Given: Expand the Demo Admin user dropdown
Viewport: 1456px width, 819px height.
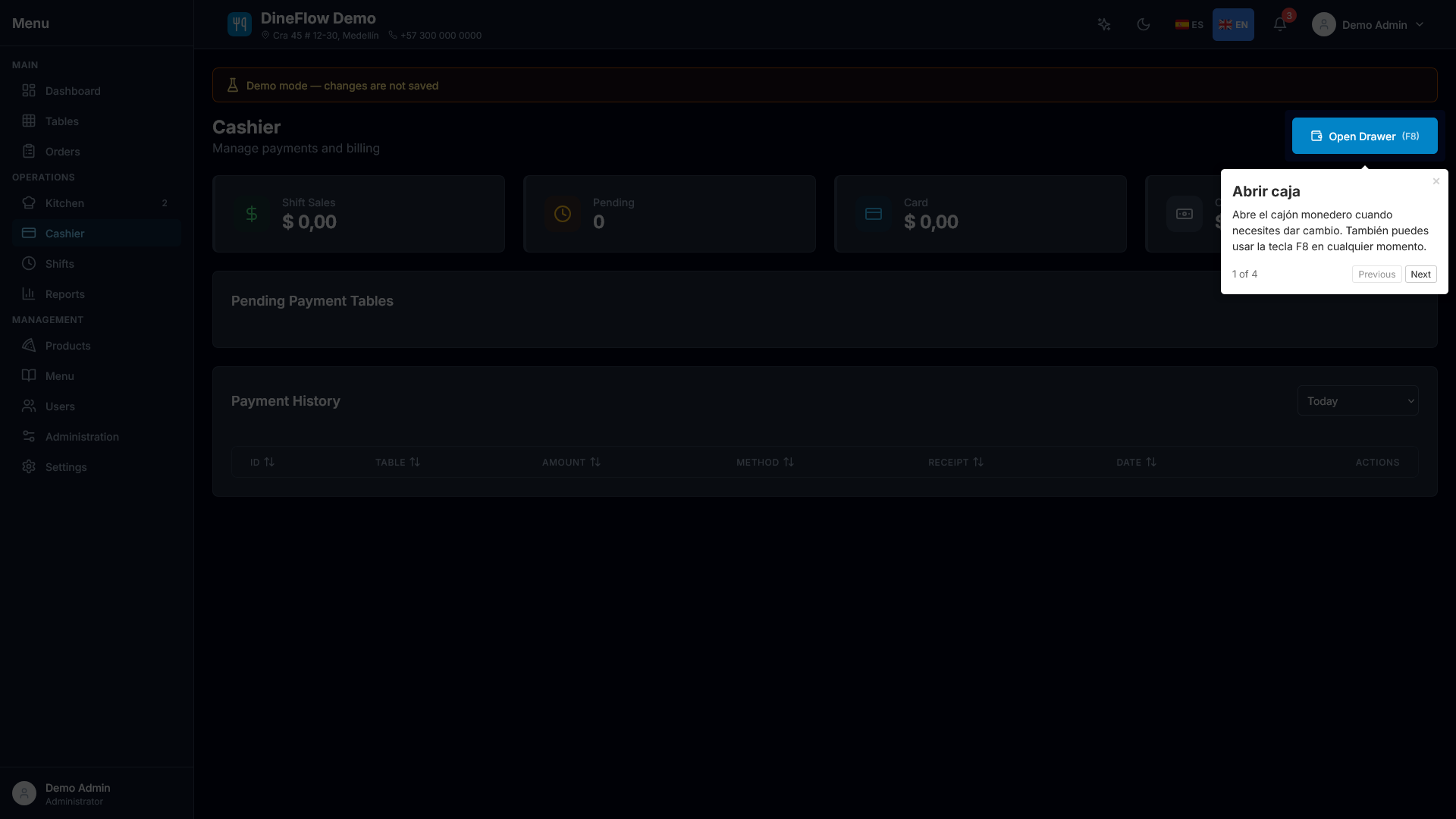Looking at the screenshot, I should 1369,24.
